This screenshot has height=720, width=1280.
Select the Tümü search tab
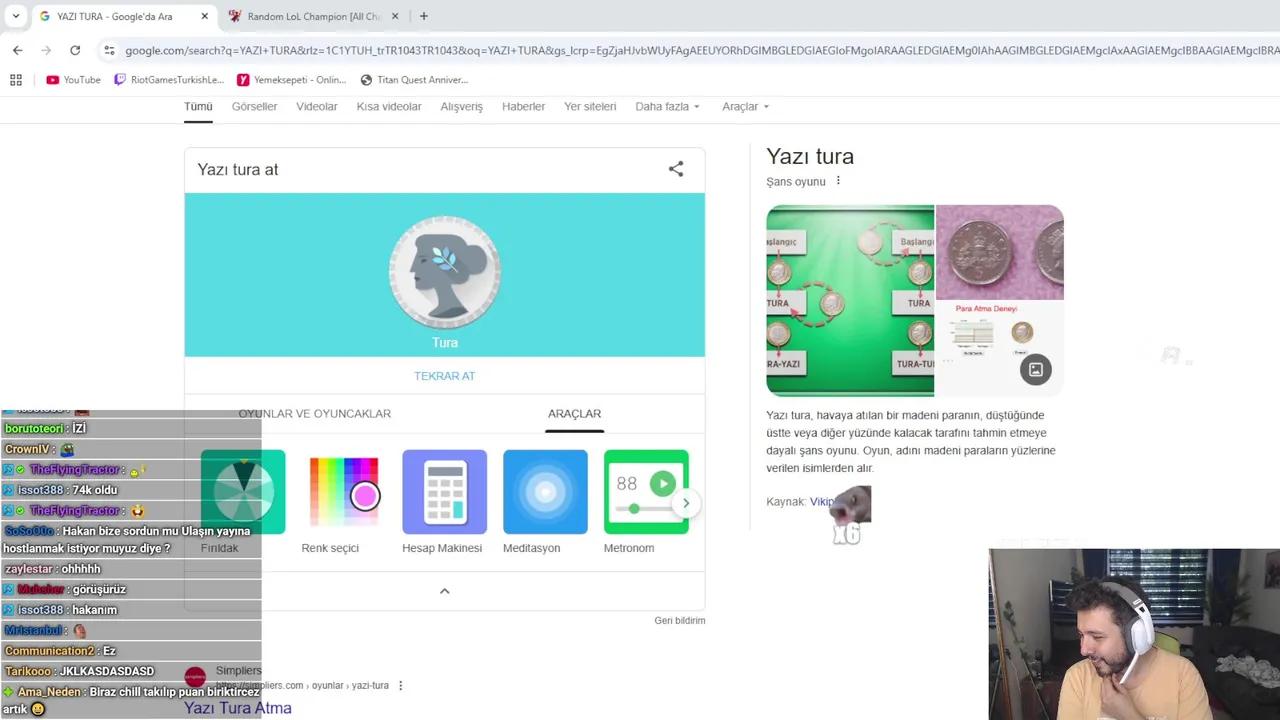[198, 106]
